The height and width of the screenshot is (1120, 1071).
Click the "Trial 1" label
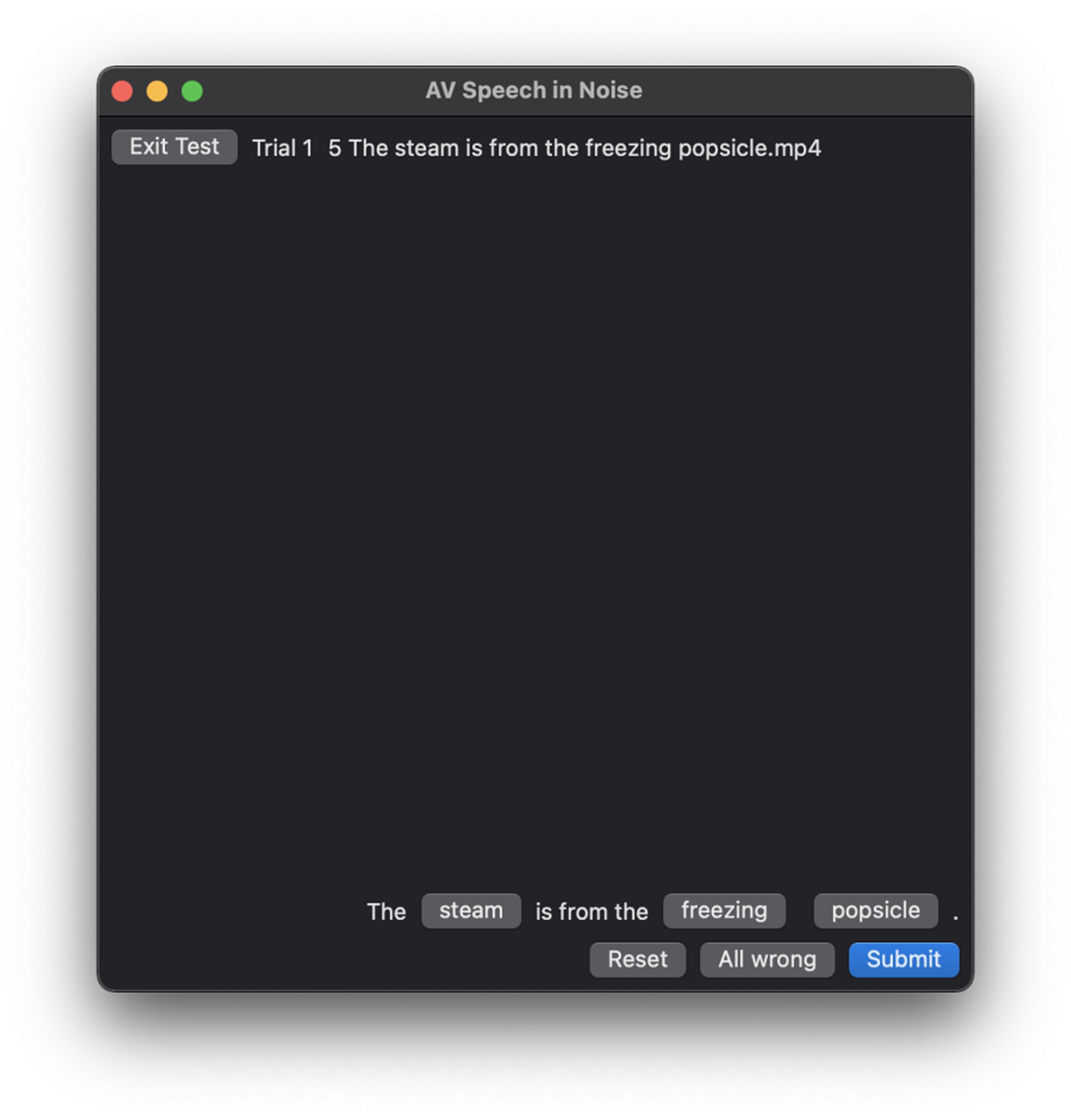click(283, 148)
